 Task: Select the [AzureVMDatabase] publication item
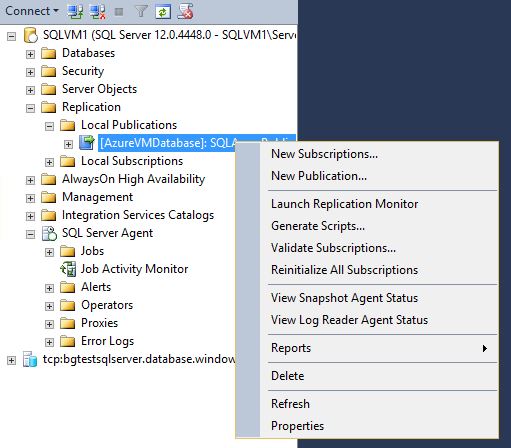click(167, 143)
